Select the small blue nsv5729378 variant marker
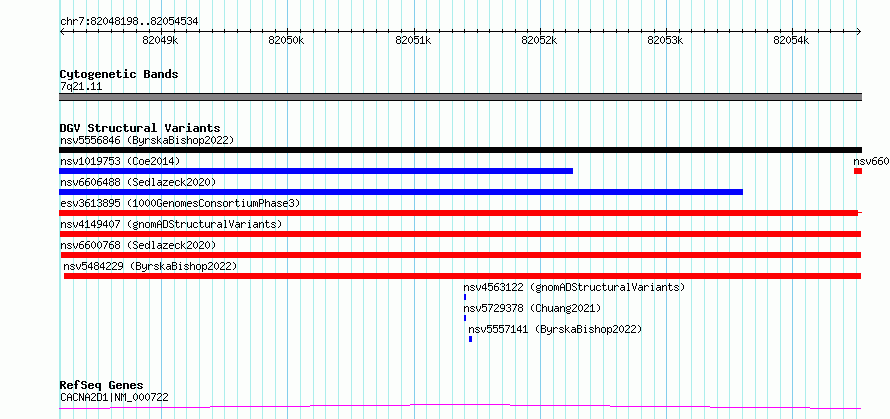The width and height of the screenshot is (890, 419). [x=464, y=318]
